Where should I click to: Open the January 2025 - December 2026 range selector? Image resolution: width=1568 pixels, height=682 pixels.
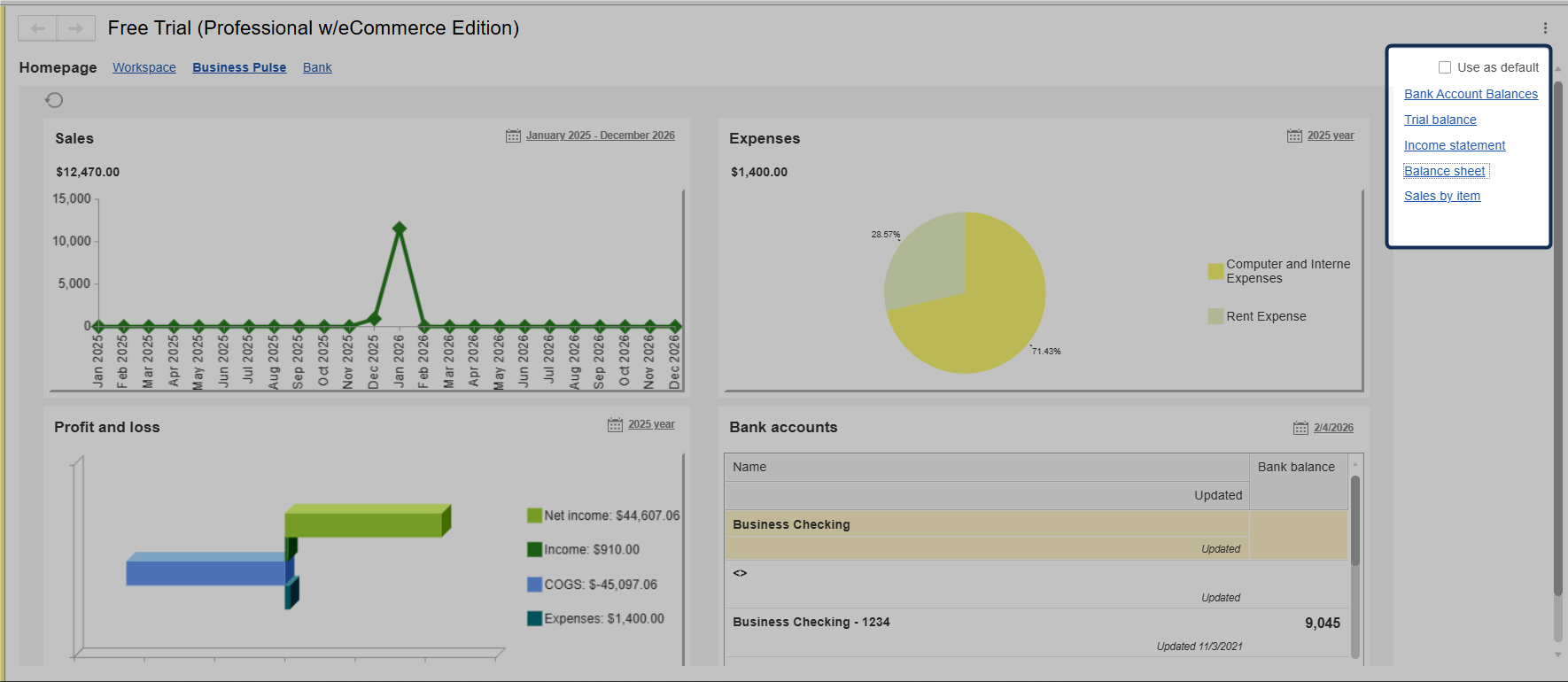tap(600, 136)
